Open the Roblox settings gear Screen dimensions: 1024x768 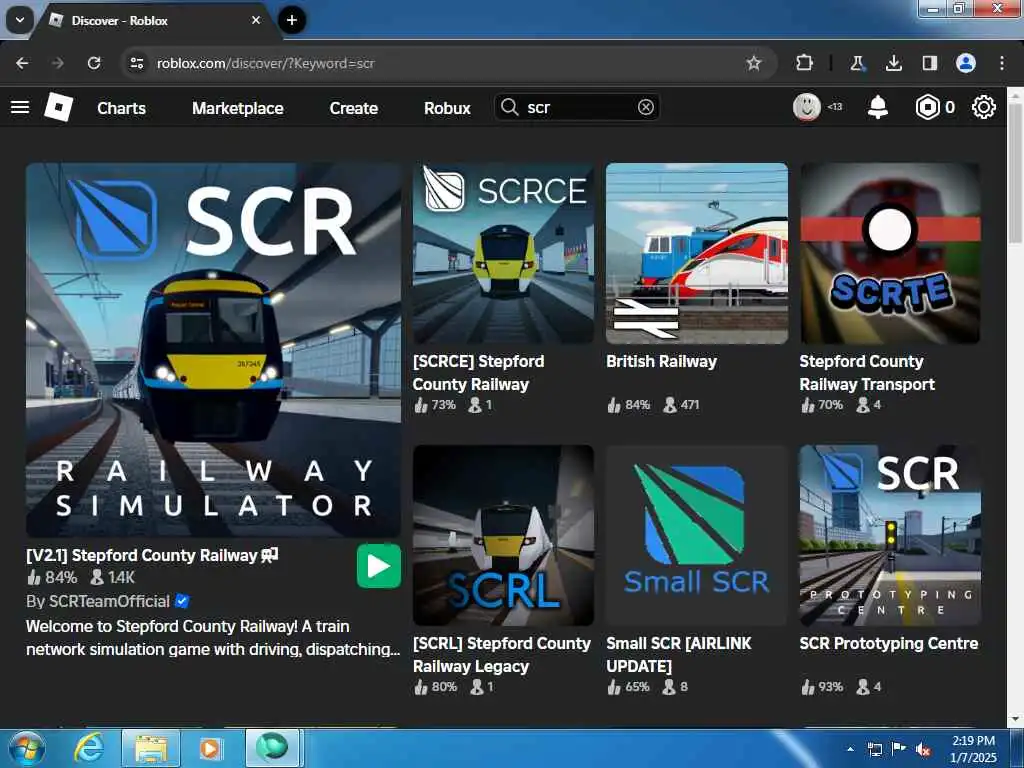point(984,107)
